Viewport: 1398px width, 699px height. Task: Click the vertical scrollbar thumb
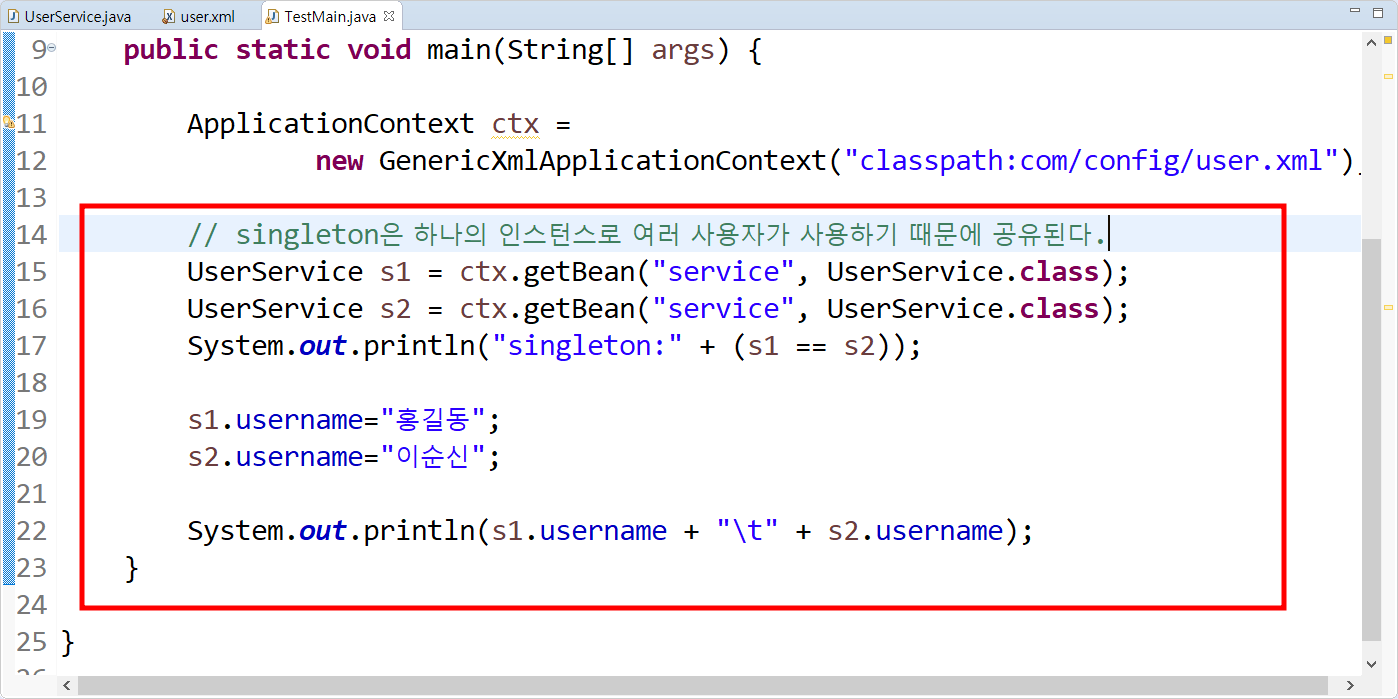point(1371,440)
